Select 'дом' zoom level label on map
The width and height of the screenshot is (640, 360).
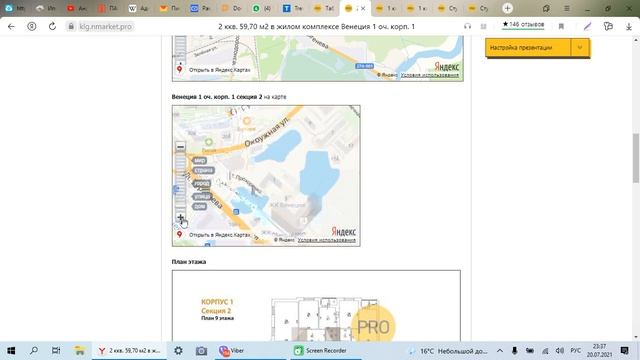tap(199, 207)
